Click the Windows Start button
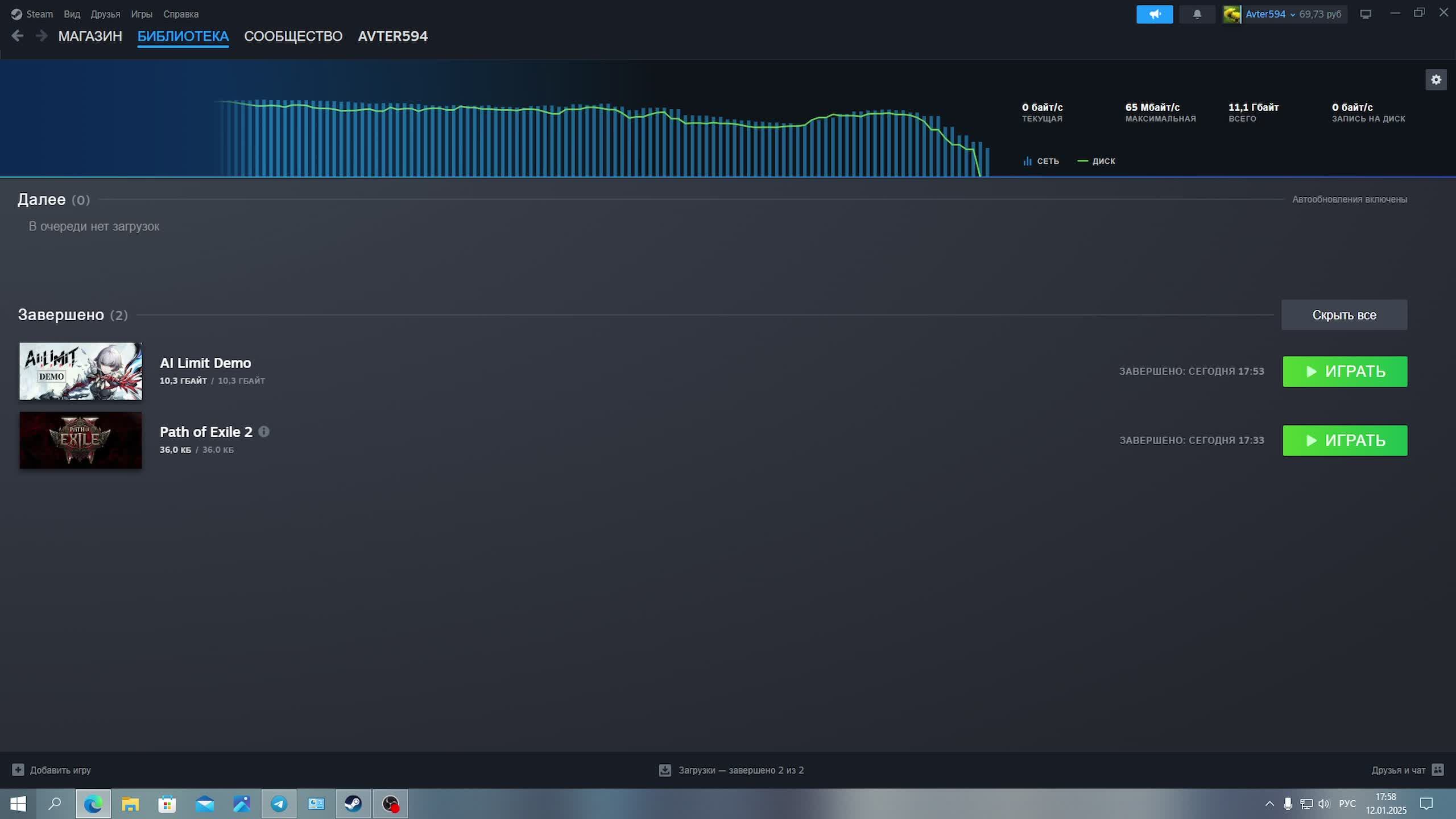This screenshot has height=819, width=1456. 18,804
